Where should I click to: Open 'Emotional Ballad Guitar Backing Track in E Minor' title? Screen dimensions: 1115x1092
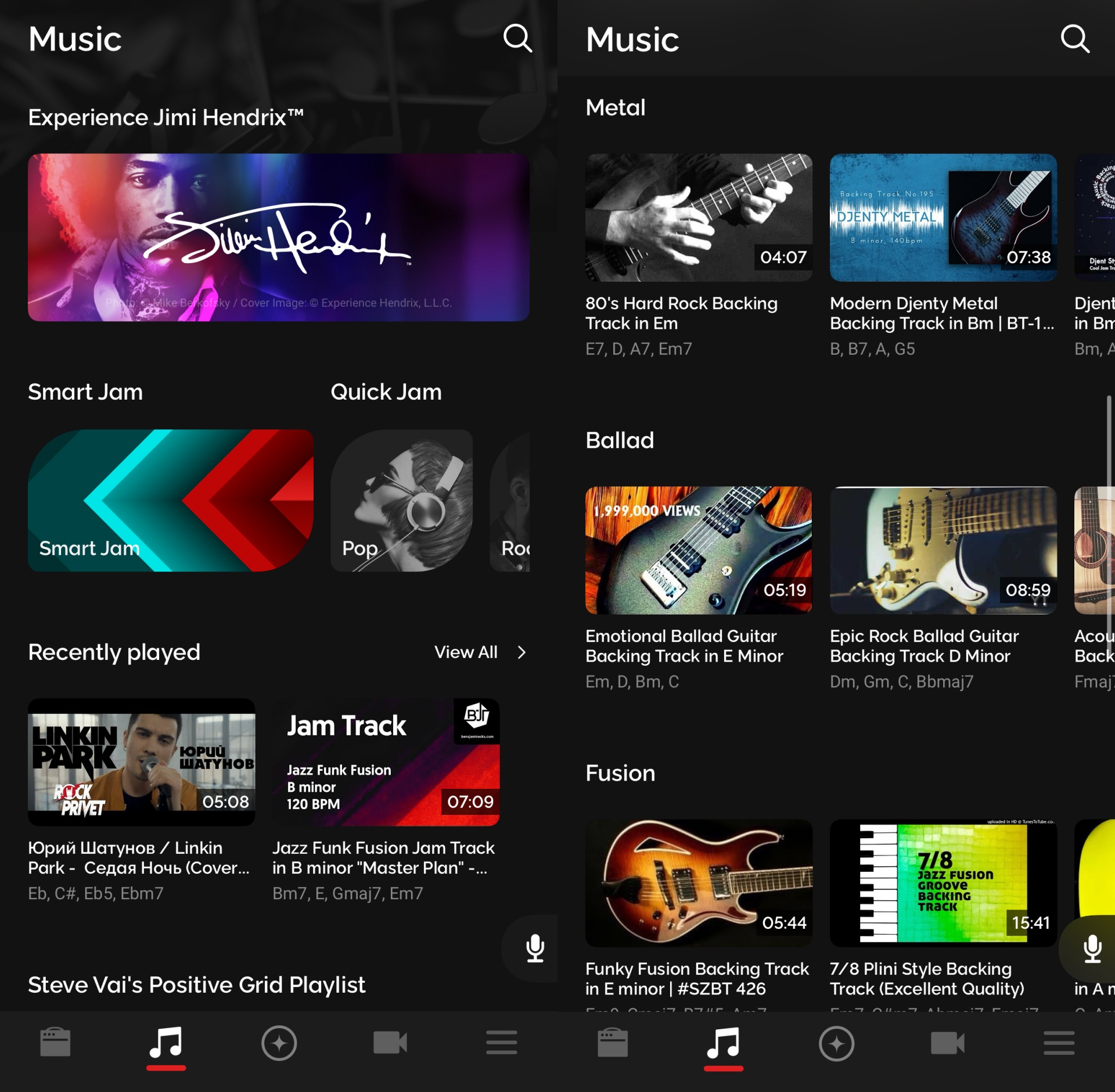[684, 646]
